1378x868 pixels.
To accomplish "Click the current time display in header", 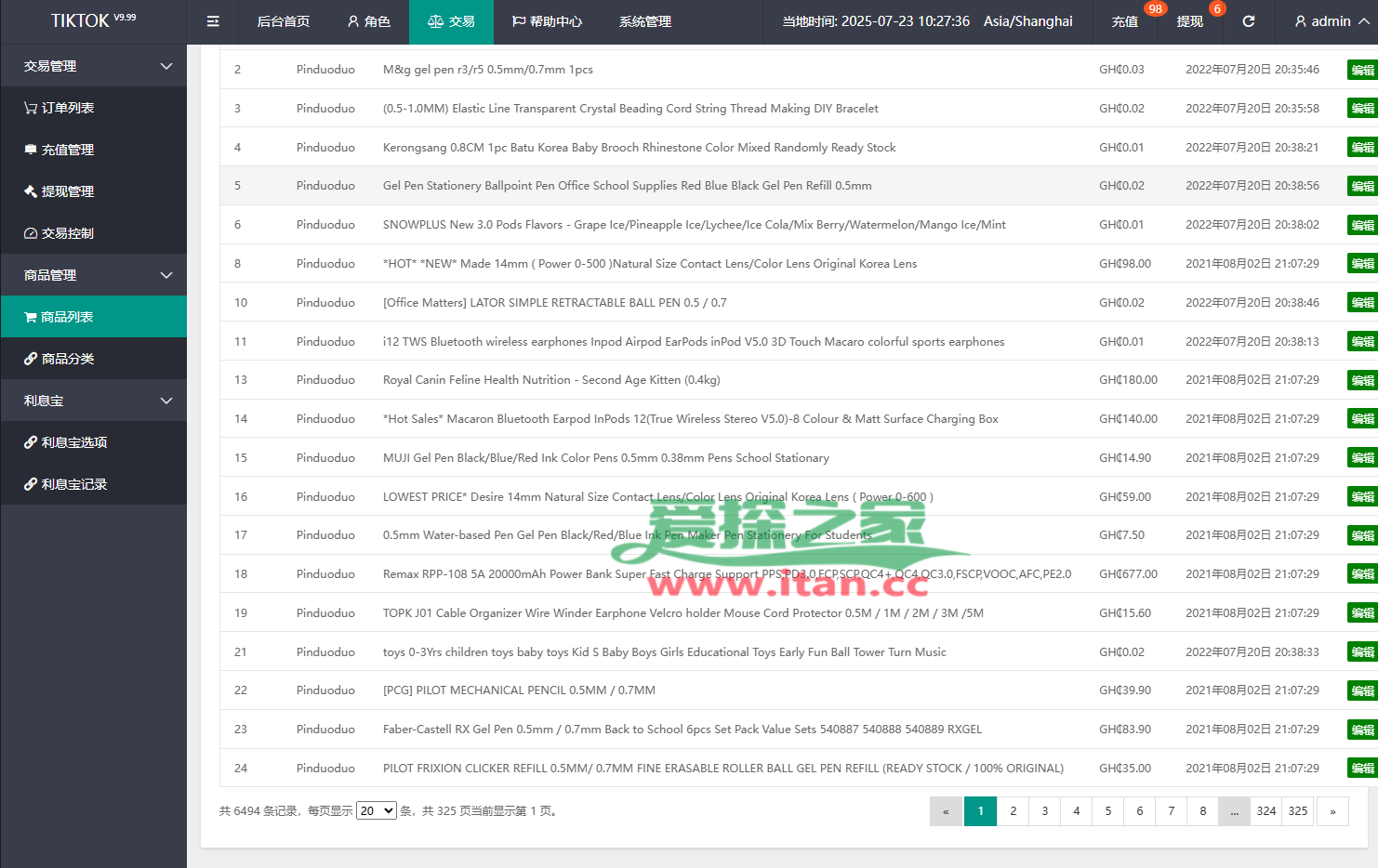I will 876,21.
